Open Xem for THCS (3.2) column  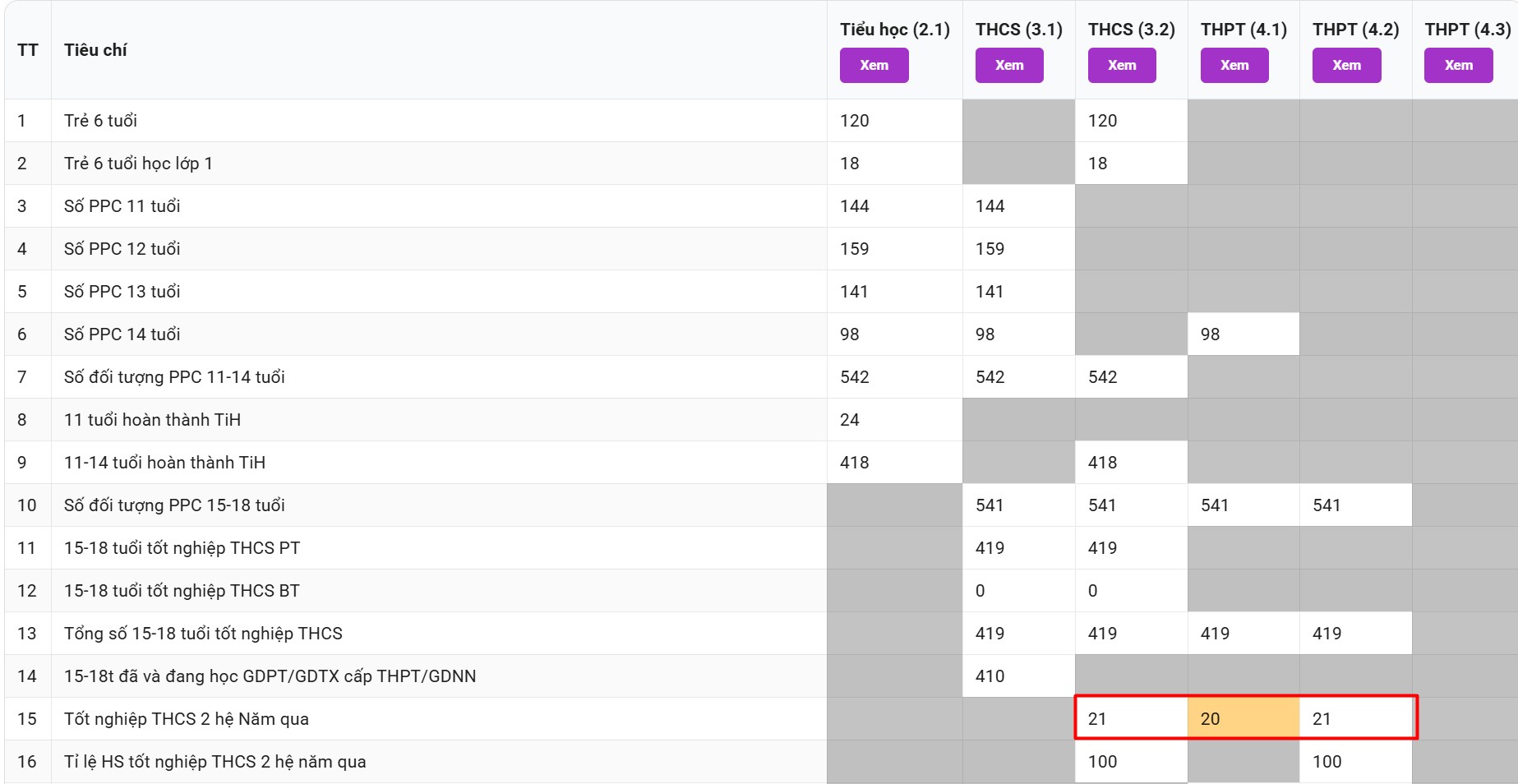pos(1122,66)
